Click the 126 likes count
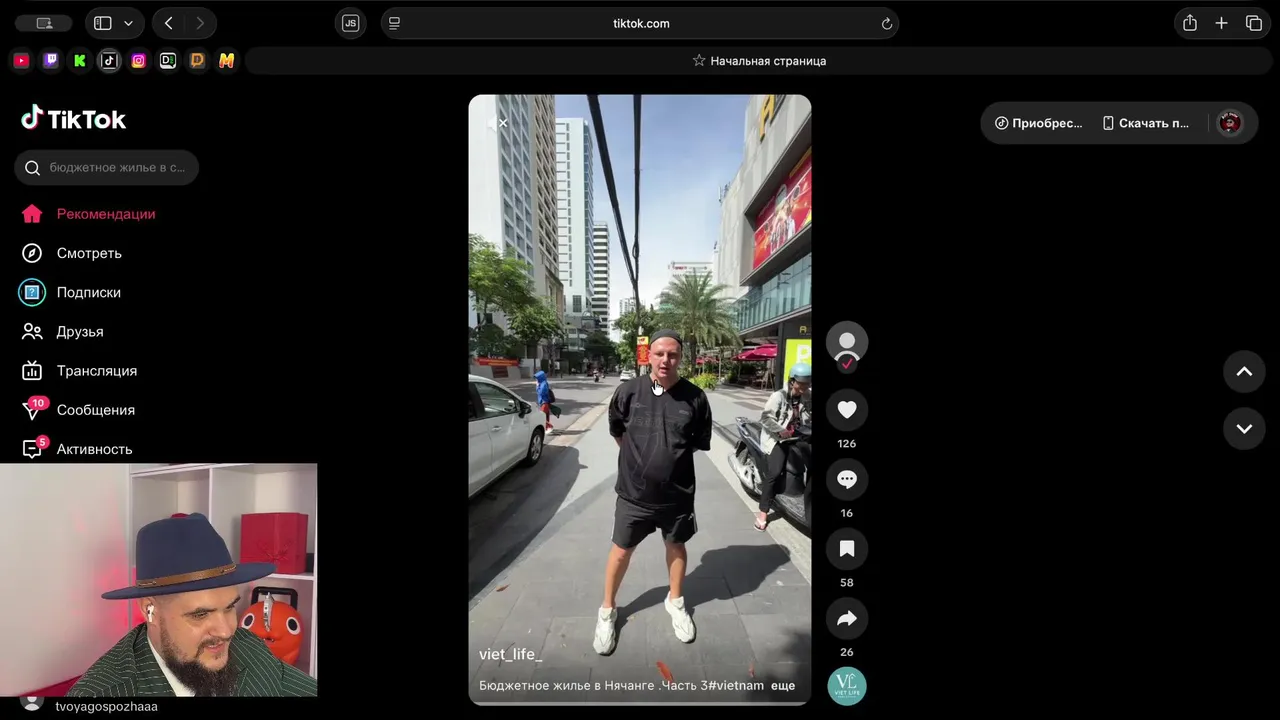The height and width of the screenshot is (720, 1280). [x=847, y=443]
